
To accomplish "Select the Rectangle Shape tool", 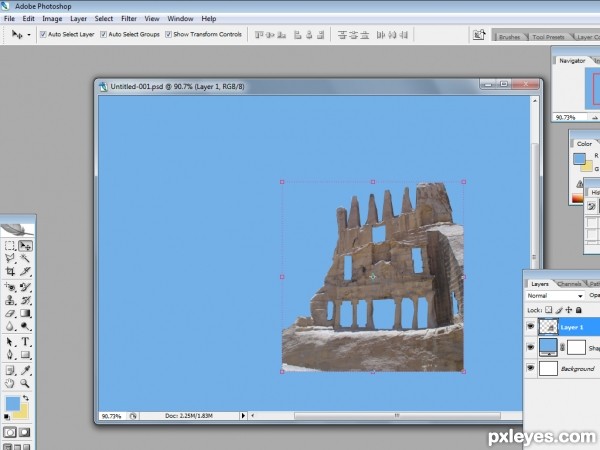I will (x=25, y=355).
